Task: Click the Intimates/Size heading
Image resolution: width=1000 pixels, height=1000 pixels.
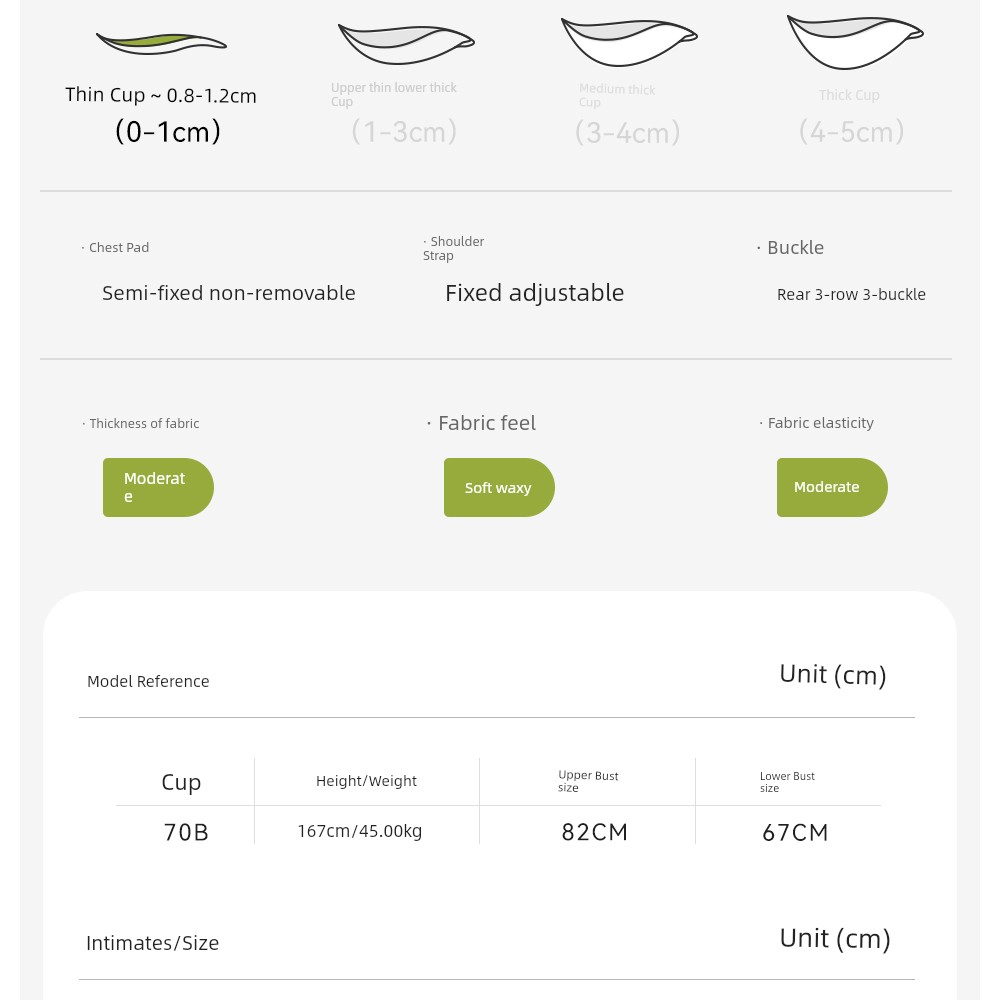Action: pyautogui.click(x=152, y=943)
